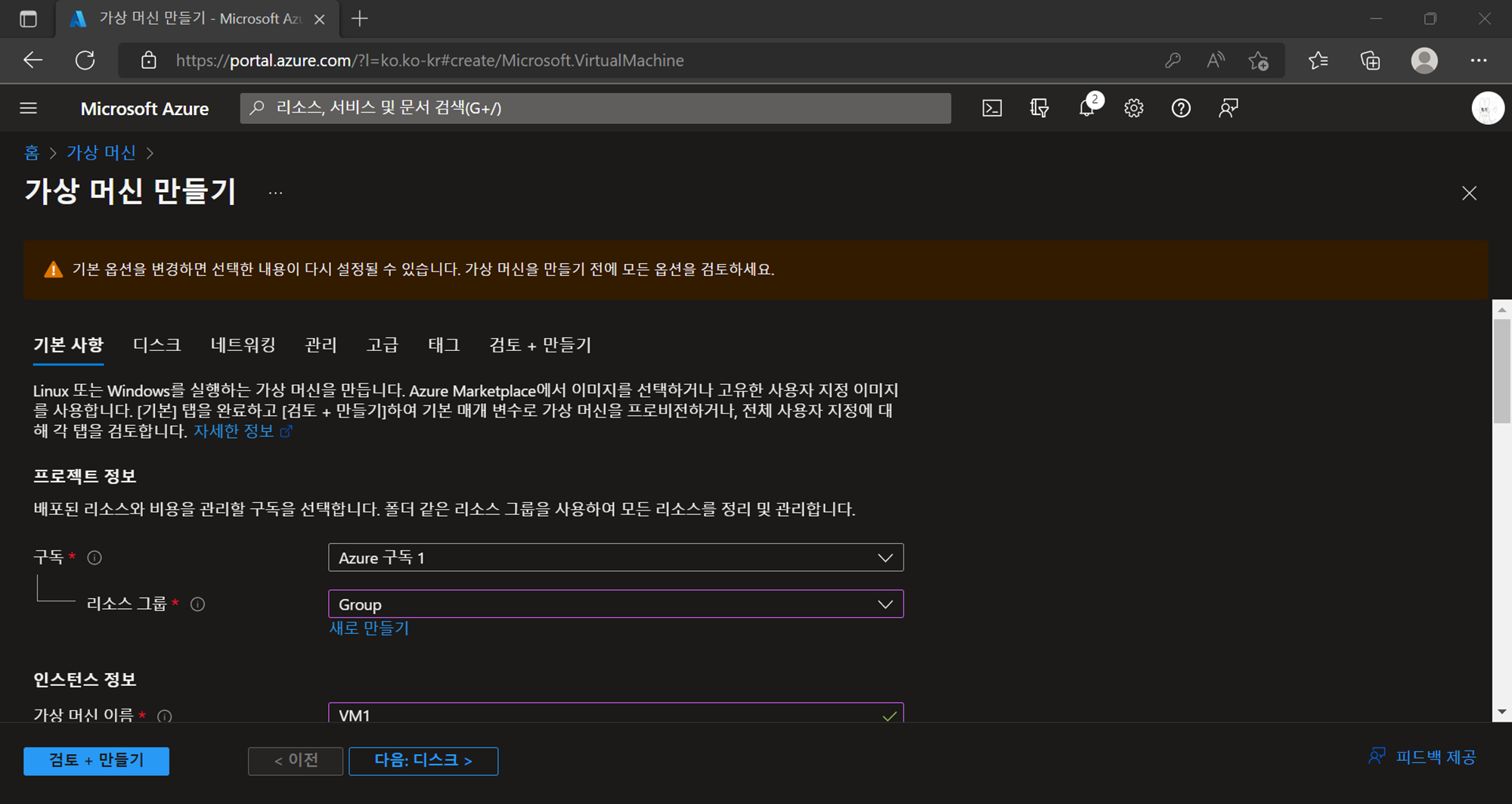Show info tooltip for 리소스 그룹
The height and width of the screenshot is (804, 1512).
pos(197,604)
